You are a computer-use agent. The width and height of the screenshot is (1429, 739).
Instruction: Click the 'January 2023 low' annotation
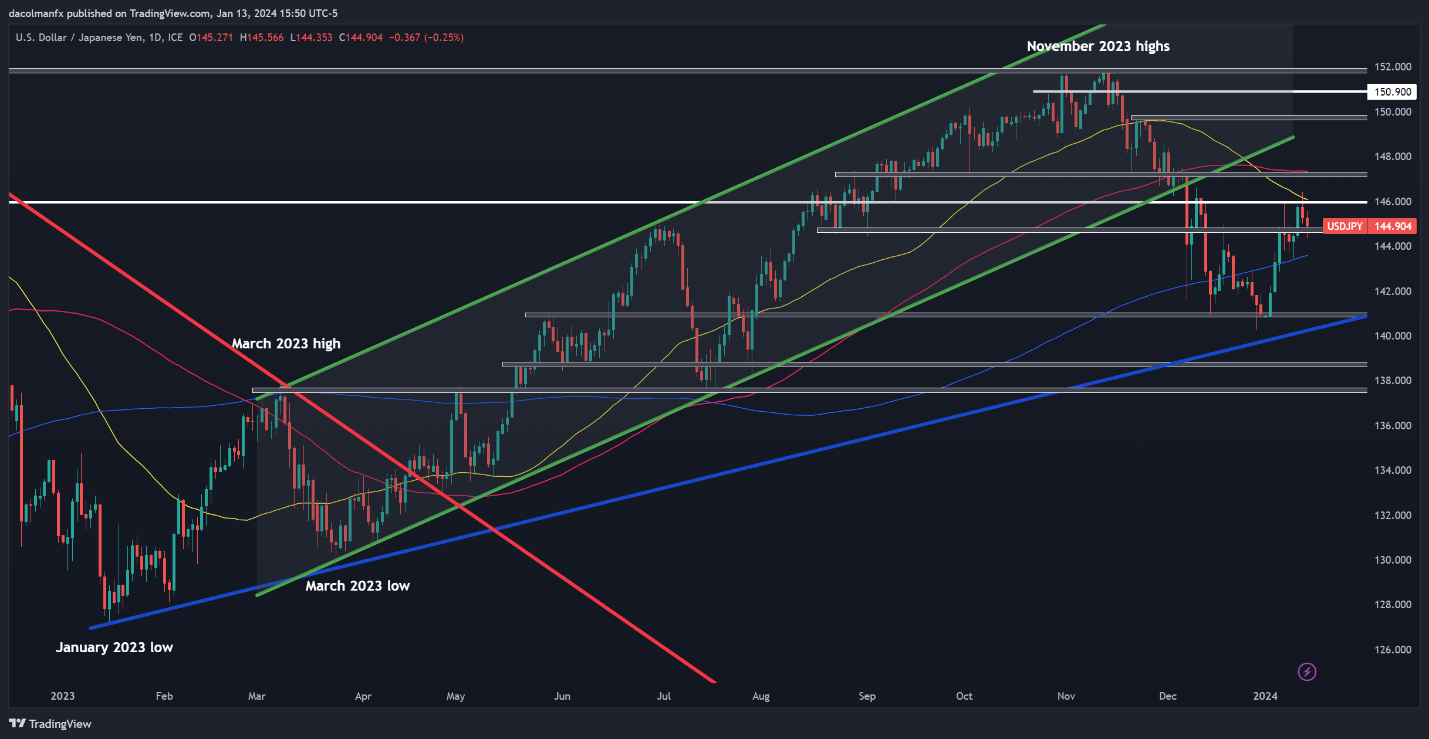coord(114,647)
